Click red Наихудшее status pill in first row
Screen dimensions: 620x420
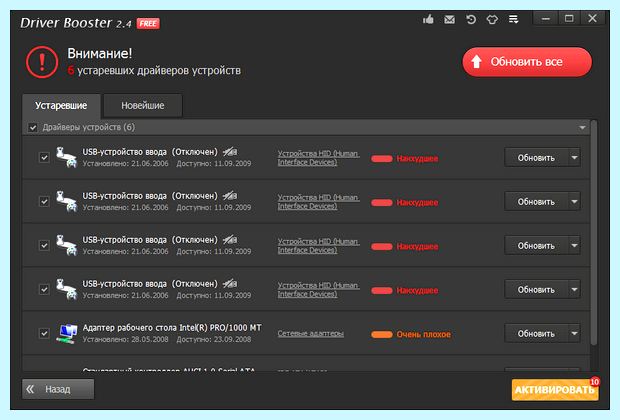pyautogui.click(x=382, y=159)
